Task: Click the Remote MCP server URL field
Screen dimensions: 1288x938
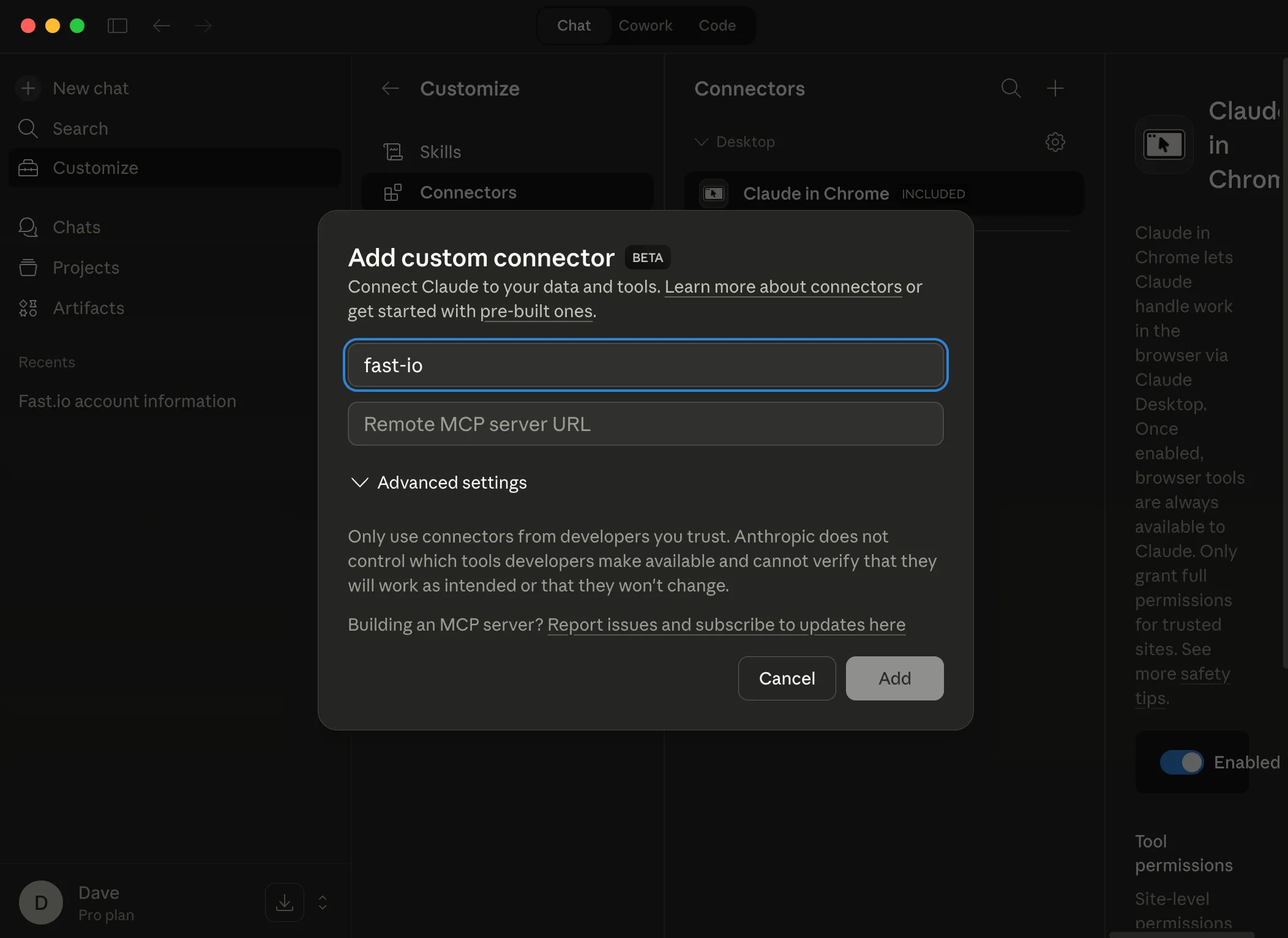Action: coord(645,424)
